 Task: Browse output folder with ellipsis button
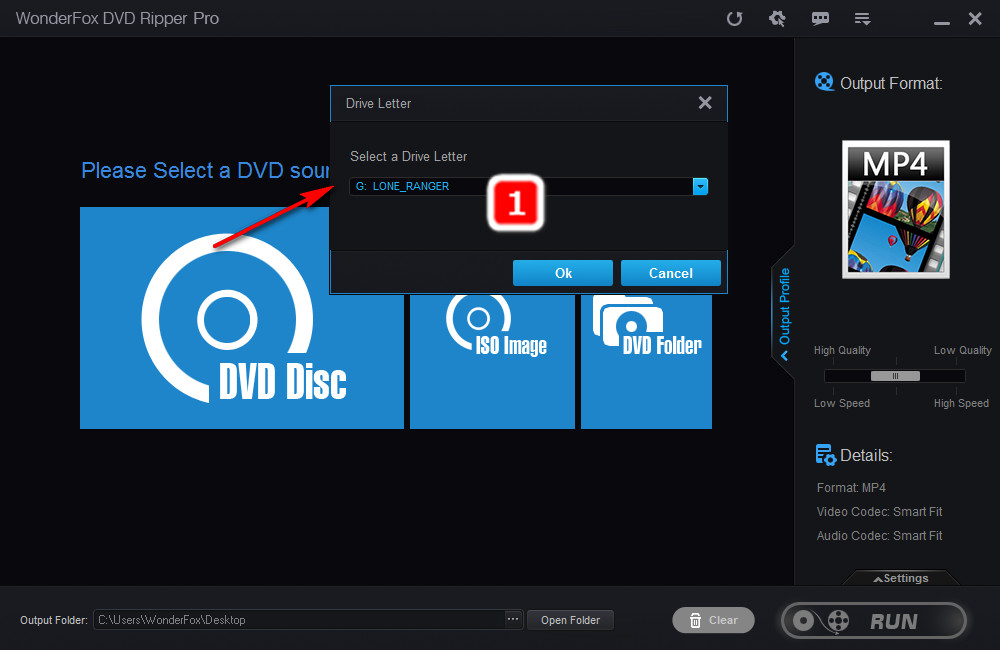point(513,619)
